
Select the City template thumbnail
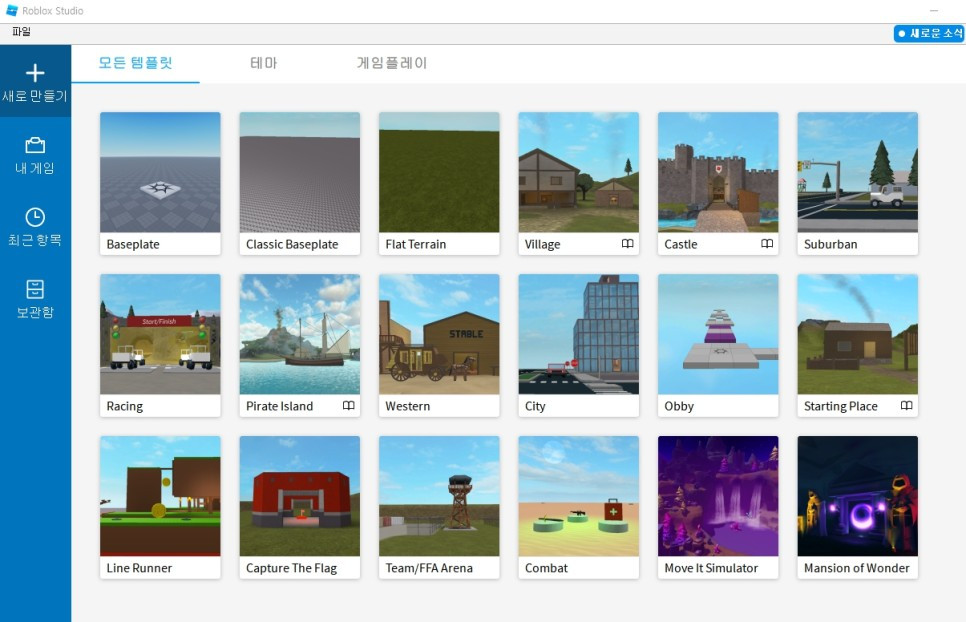point(578,334)
